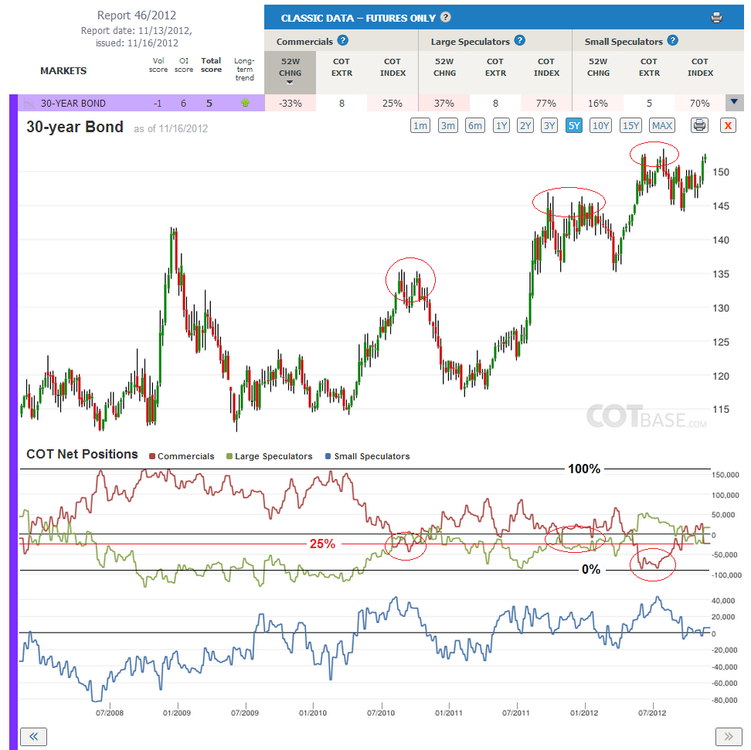Select the 3Y chart range

pyautogui.click(x=549, y=125)
